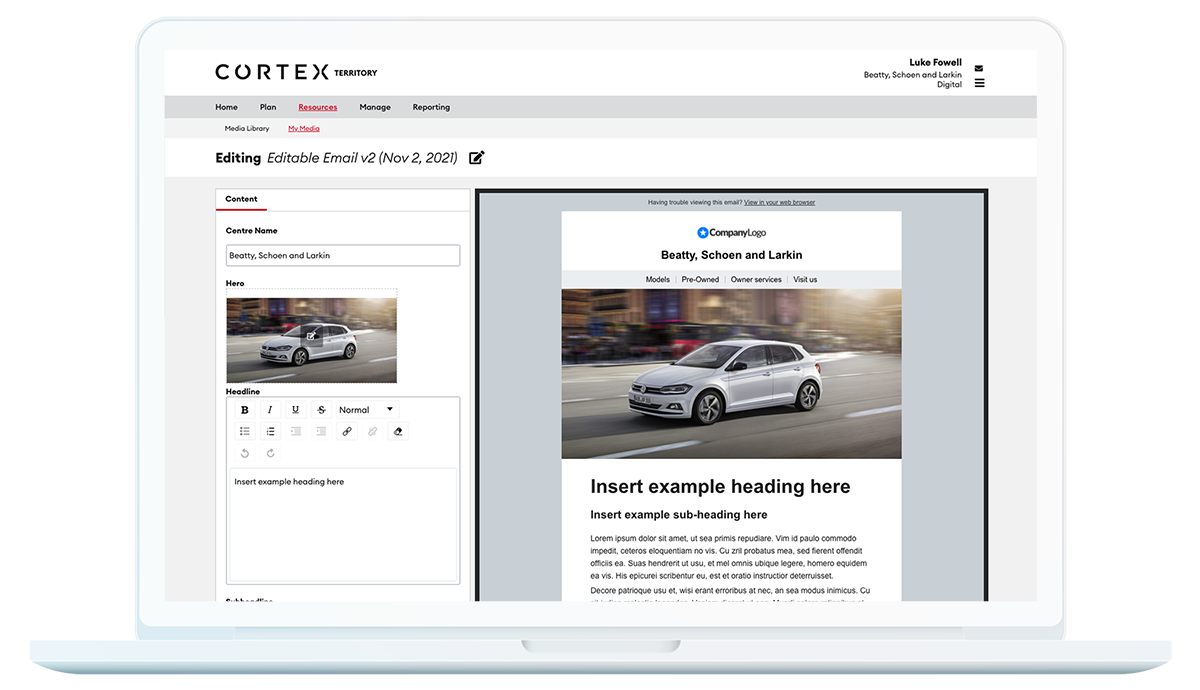Toggle strikethrough text formatting
Viewport: 1200px width, 690px height.
[x=321, y=410]
